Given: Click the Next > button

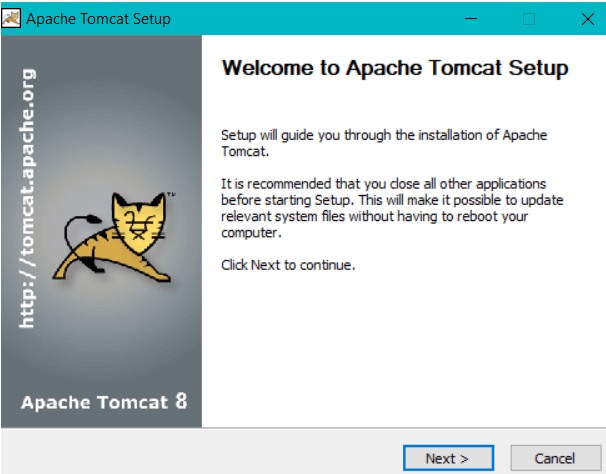Looking at the screenshot, I should 448,458.
